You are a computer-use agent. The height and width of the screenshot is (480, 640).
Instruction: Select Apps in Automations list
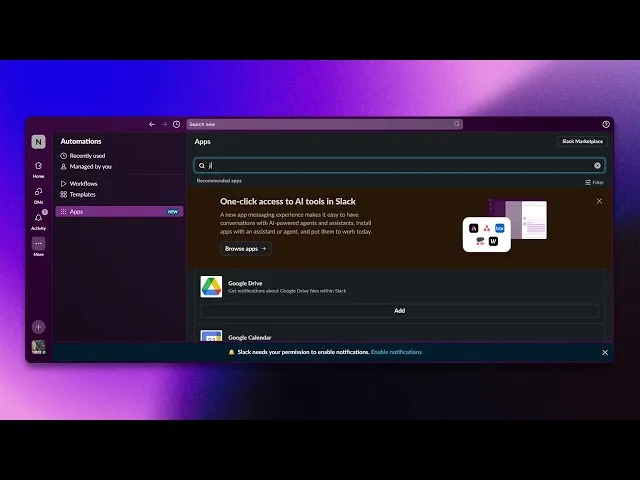coord(119,211)
